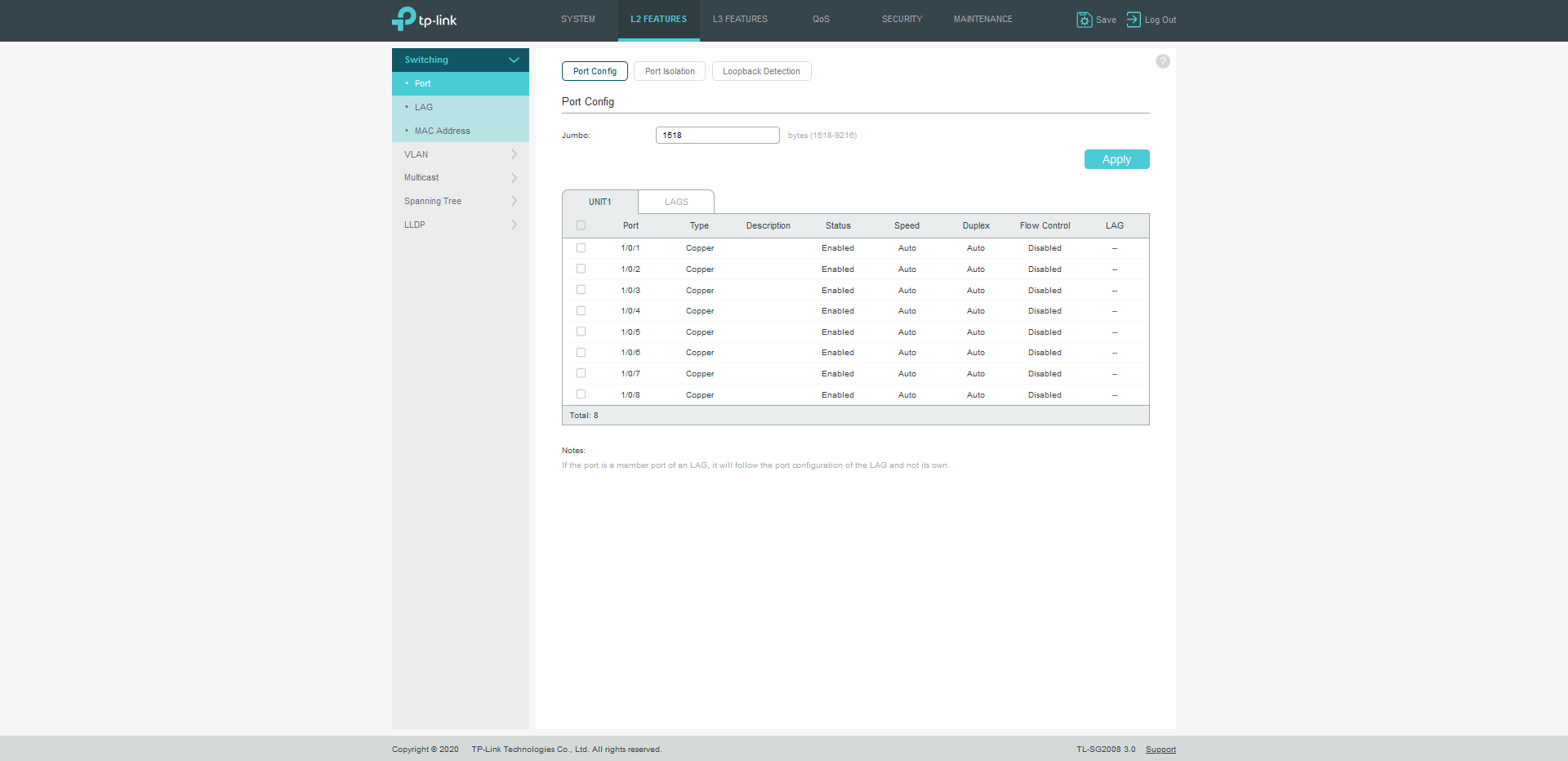Click port 1/0/8 in the table

[630, 395]
